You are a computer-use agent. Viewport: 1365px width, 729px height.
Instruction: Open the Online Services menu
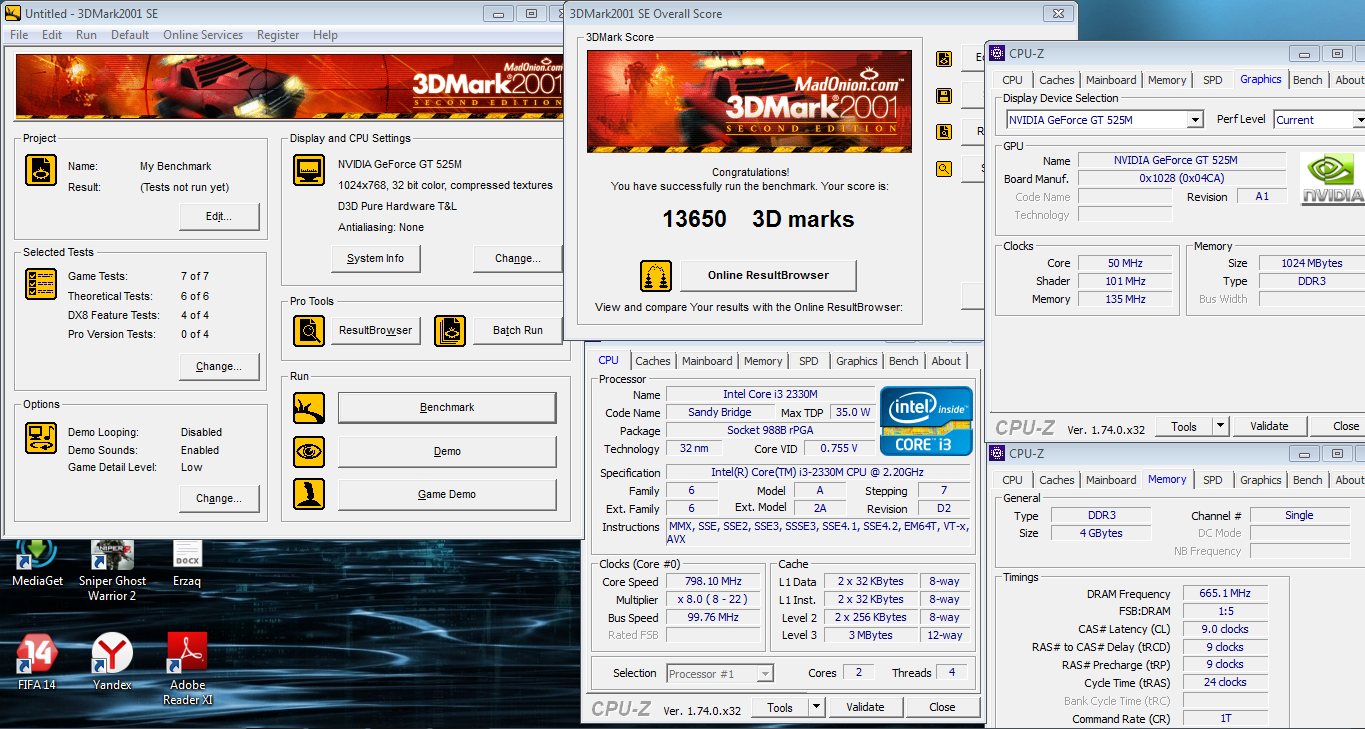(203, 35)
